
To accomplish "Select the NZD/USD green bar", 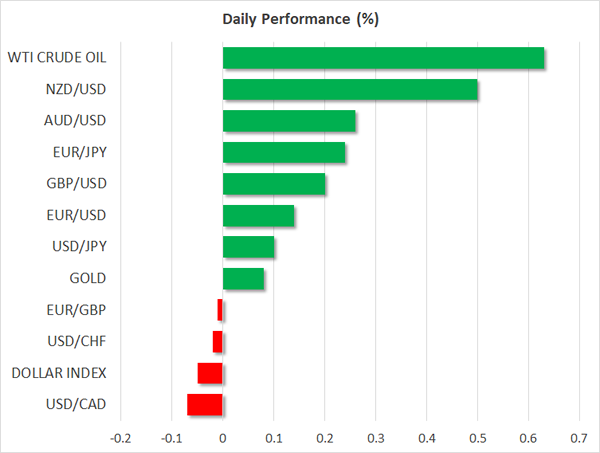I will pyautogui.click(x=350, y=90).
